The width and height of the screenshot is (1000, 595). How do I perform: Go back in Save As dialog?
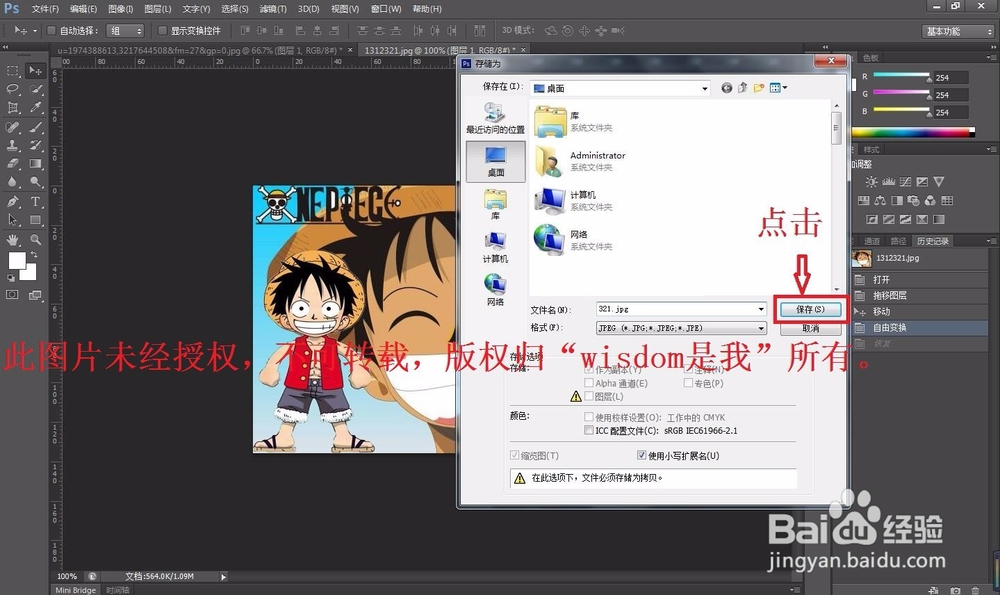point(726,88)
